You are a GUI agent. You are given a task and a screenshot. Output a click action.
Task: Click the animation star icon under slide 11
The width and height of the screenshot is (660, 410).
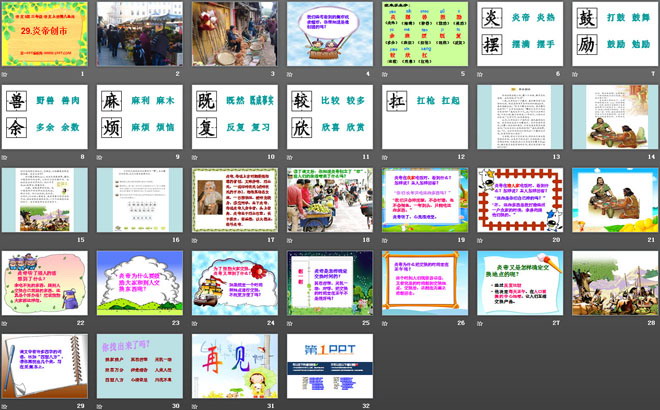click(290, 158)
